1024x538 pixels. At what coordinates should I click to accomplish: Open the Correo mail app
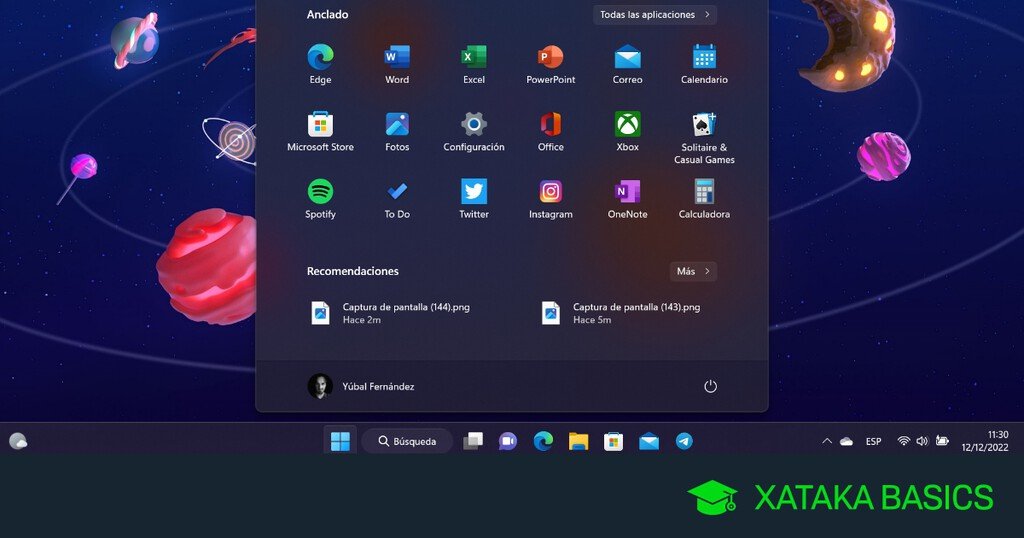[x=628, y=65]
